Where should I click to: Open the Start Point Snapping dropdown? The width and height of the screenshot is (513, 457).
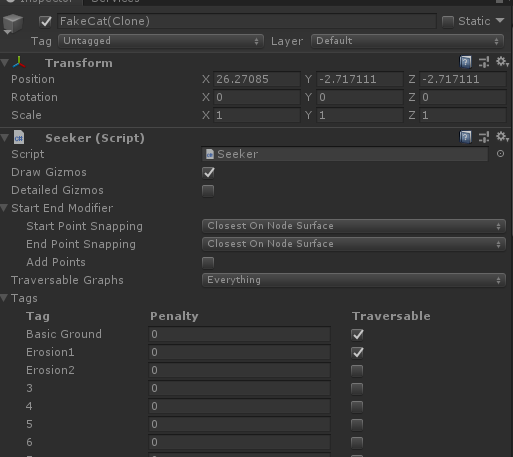coord(354,226)
